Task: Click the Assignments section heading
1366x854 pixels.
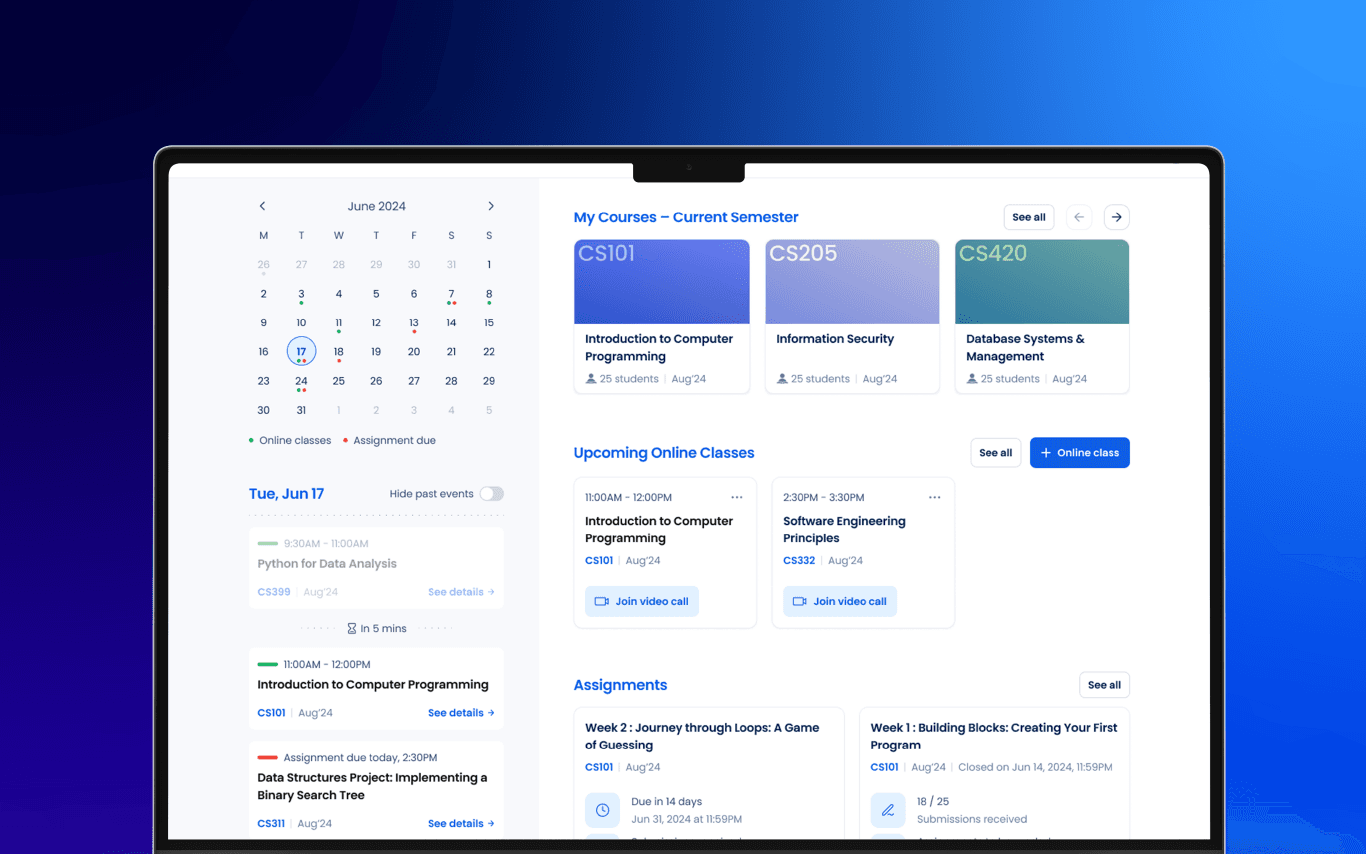Action: point(620,685)
